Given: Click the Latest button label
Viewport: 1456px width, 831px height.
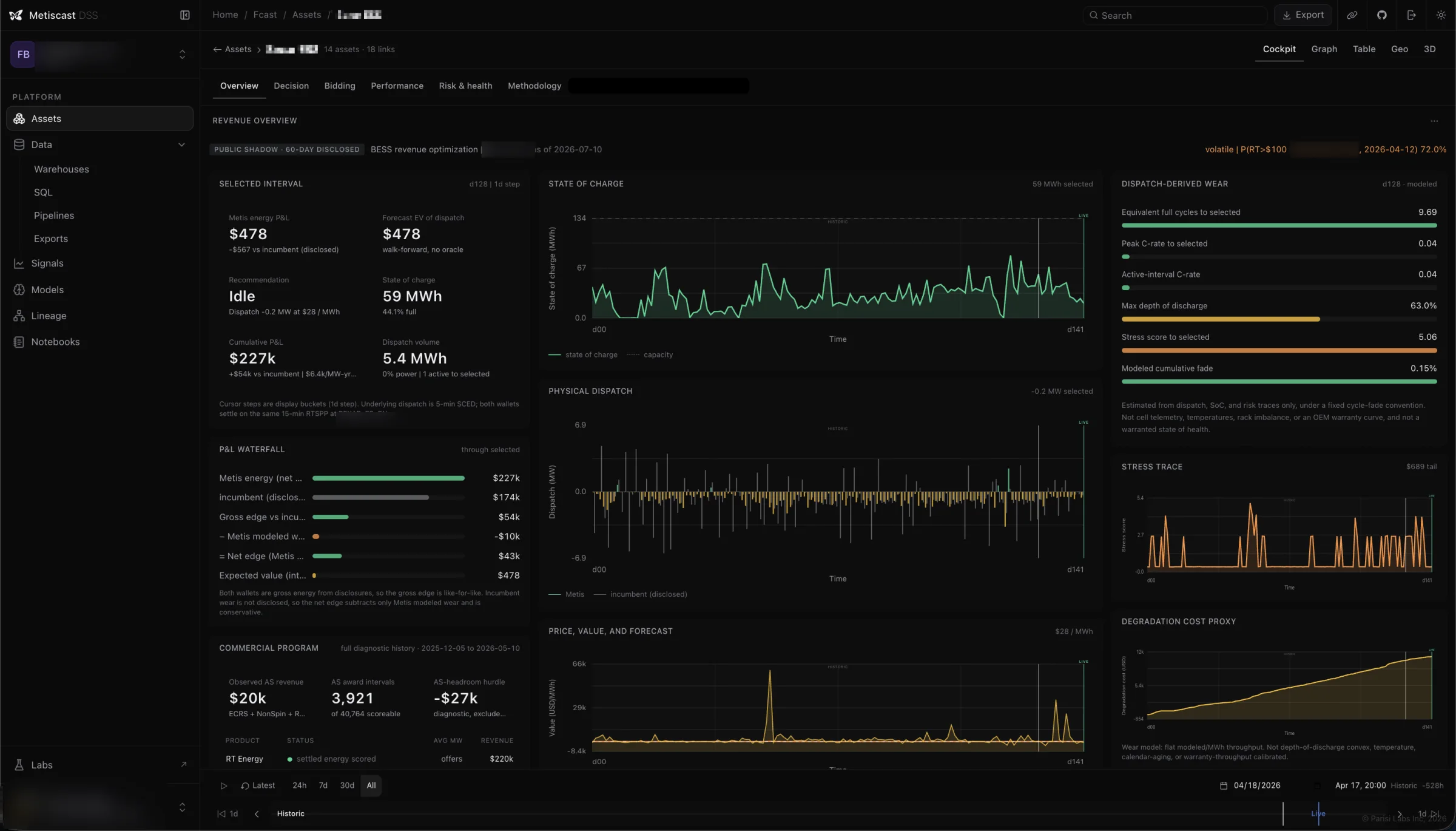Looking at the screenshot, I should pos(263,785).
